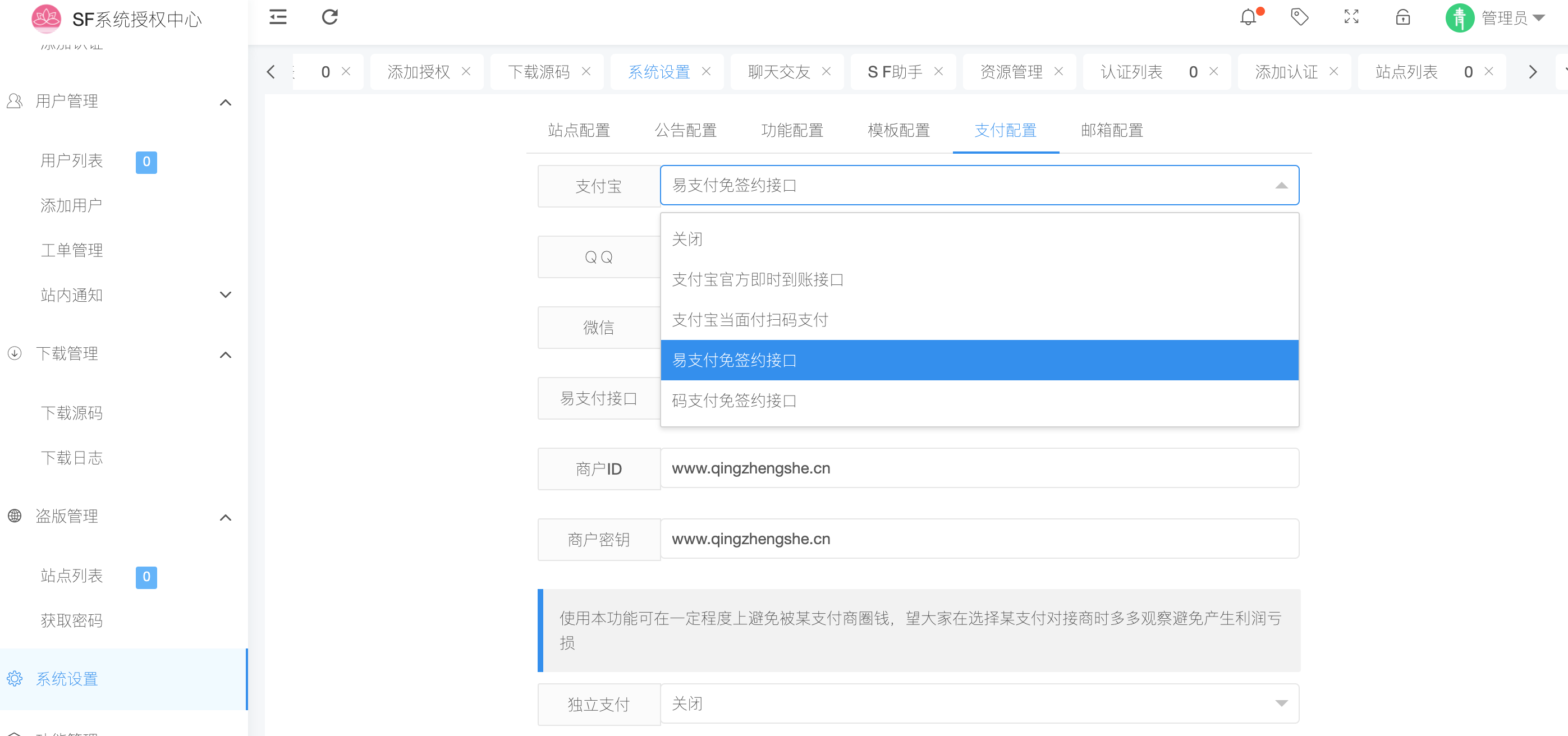Close the 添加授权 tab
Screen dimensions: 1568x736
pos(466,71)
